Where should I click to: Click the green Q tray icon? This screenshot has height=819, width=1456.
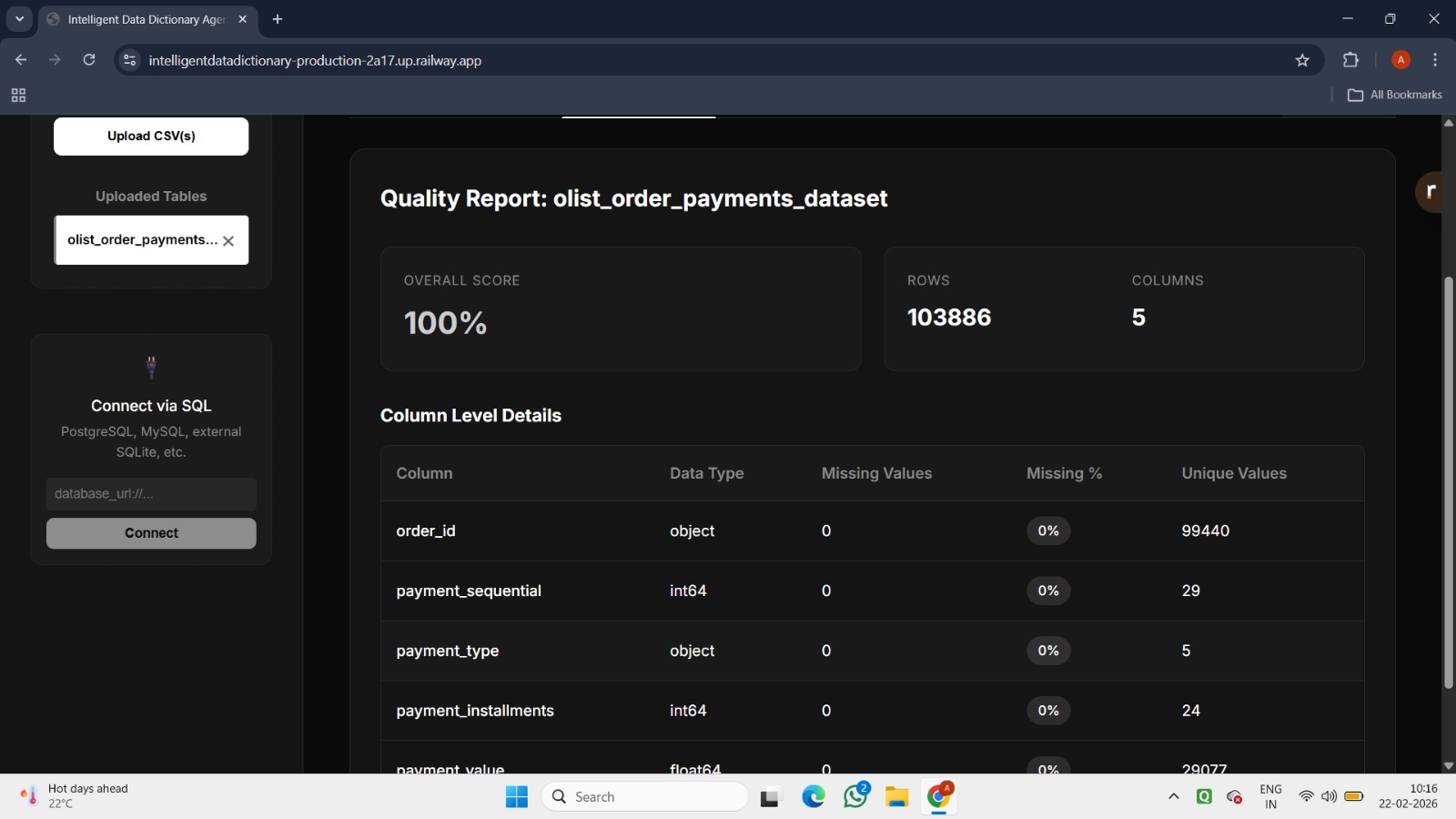click(x=1204, y=797)
